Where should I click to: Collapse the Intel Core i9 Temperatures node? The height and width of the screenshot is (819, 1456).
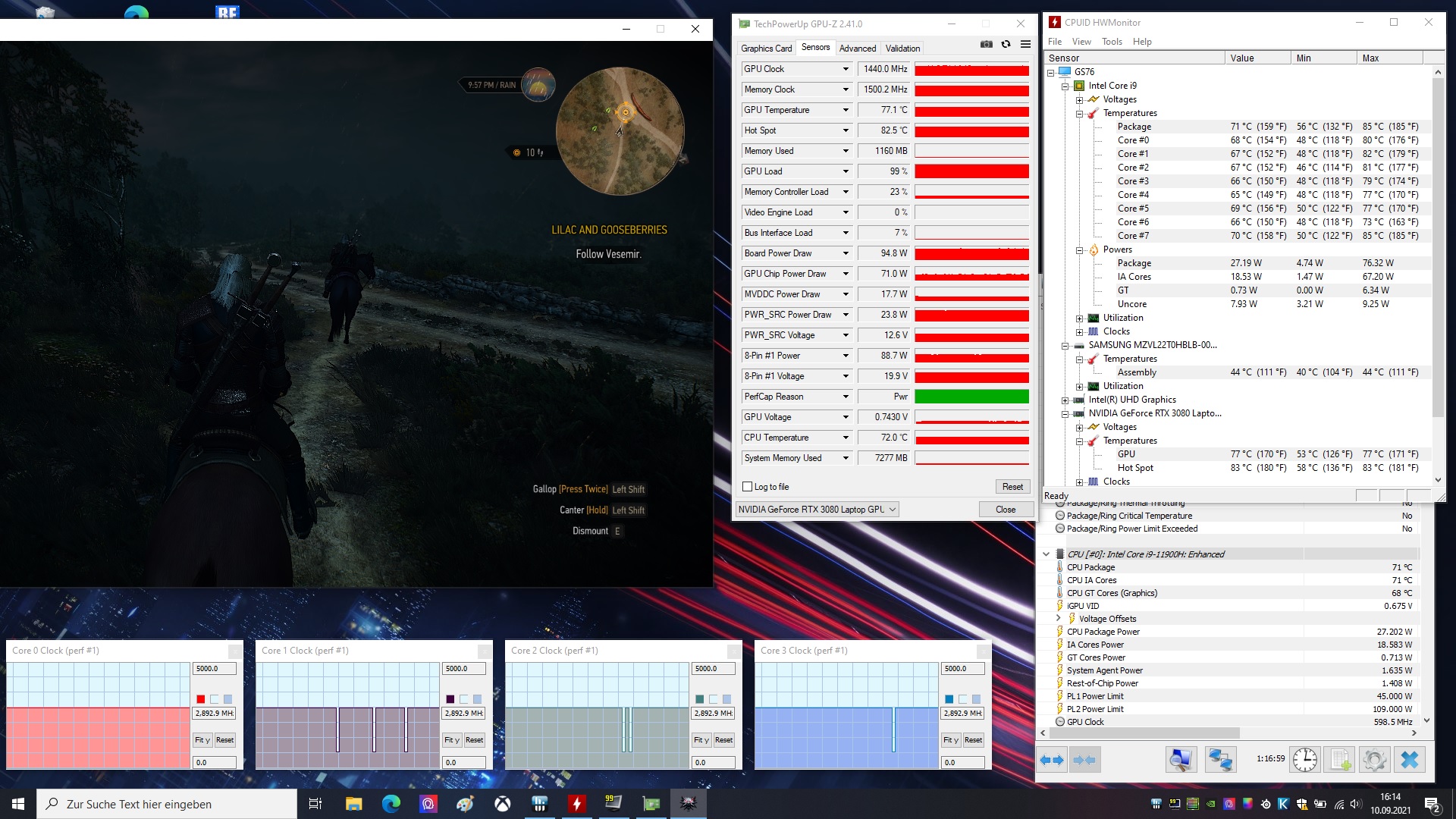pos(1079,114)
